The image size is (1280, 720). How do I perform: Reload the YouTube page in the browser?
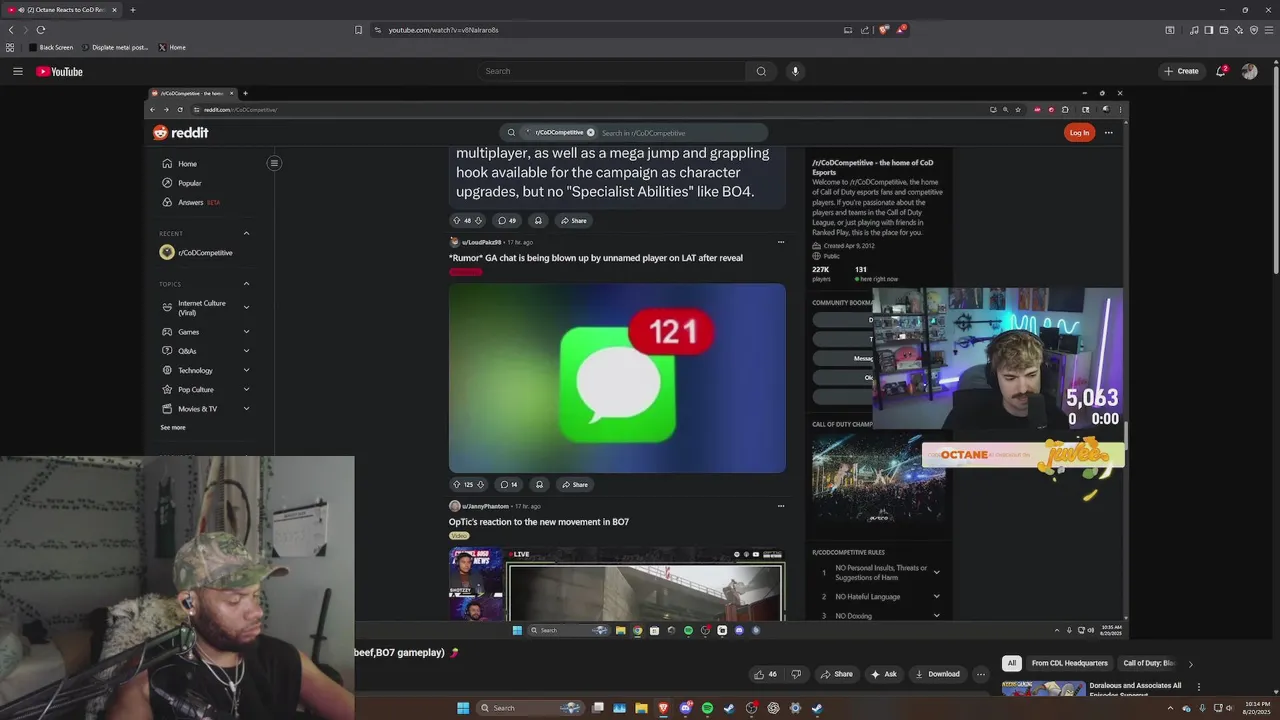click(40, 30)
